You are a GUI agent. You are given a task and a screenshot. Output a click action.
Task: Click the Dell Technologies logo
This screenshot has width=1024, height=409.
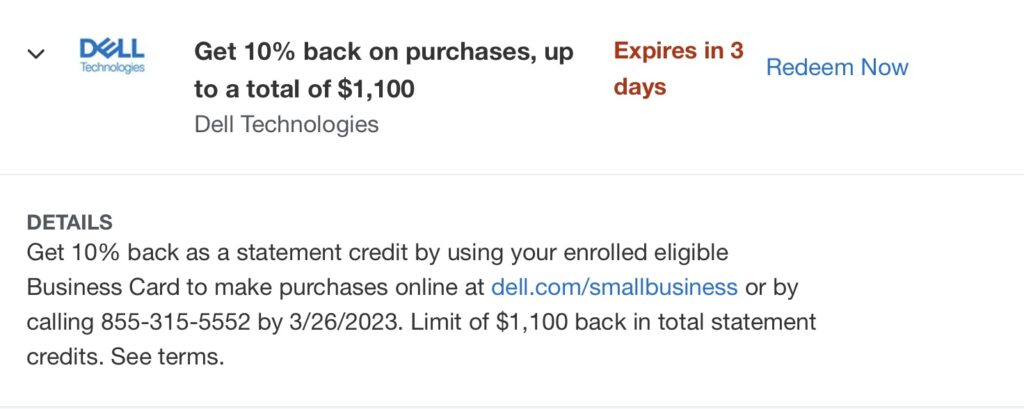pyautogui.click(x=112, y=56)
